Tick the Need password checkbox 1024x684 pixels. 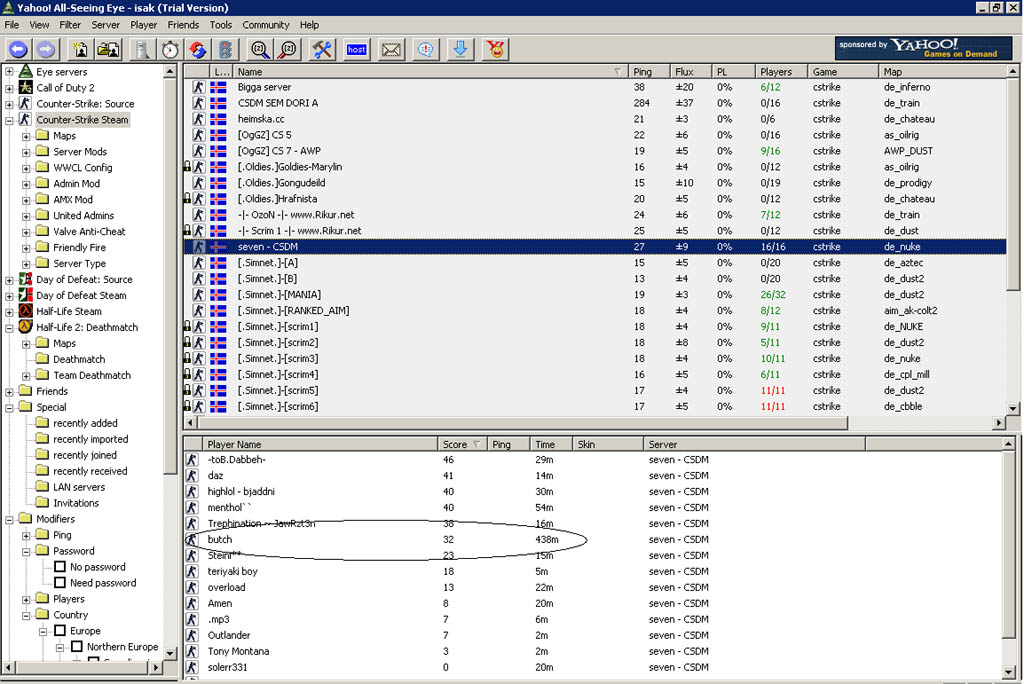[60, 582]
